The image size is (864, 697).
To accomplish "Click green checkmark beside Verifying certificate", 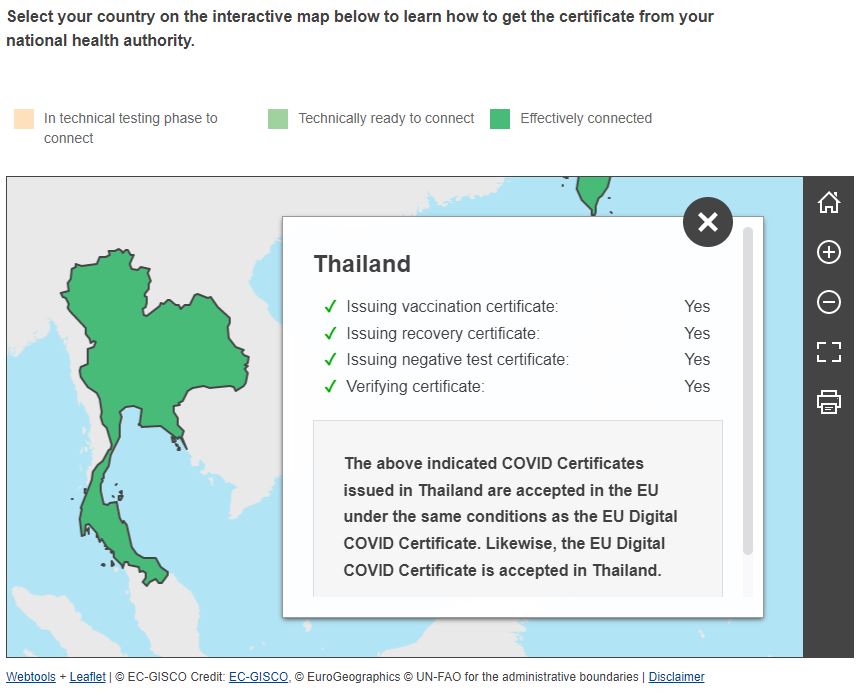I will (330, 386).
